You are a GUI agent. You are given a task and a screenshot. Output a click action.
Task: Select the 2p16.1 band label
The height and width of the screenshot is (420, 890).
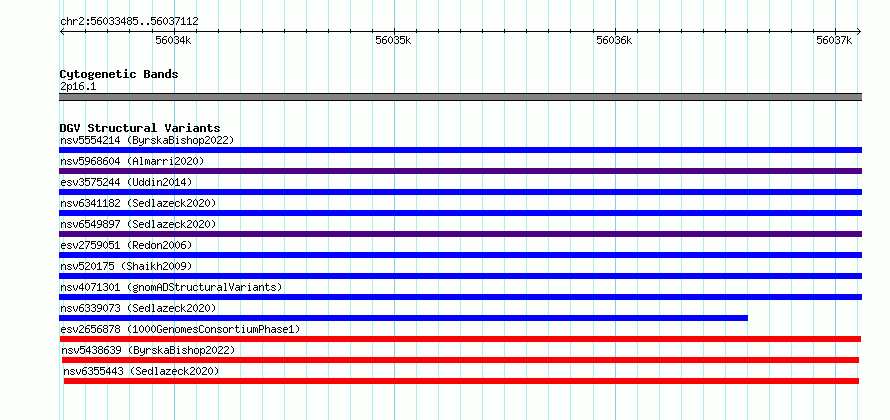[78, 86]
